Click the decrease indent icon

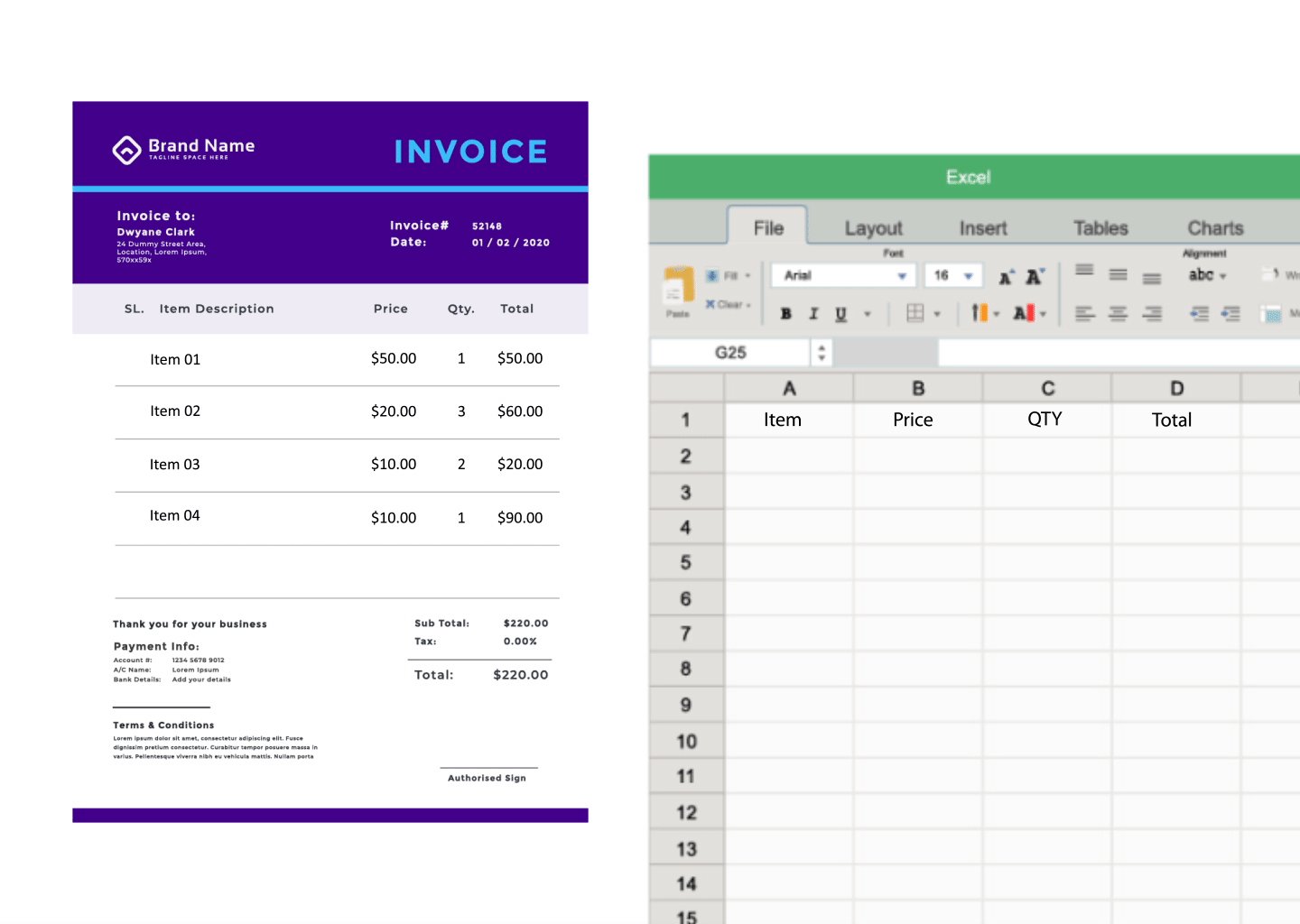[x=1199, y=314]
